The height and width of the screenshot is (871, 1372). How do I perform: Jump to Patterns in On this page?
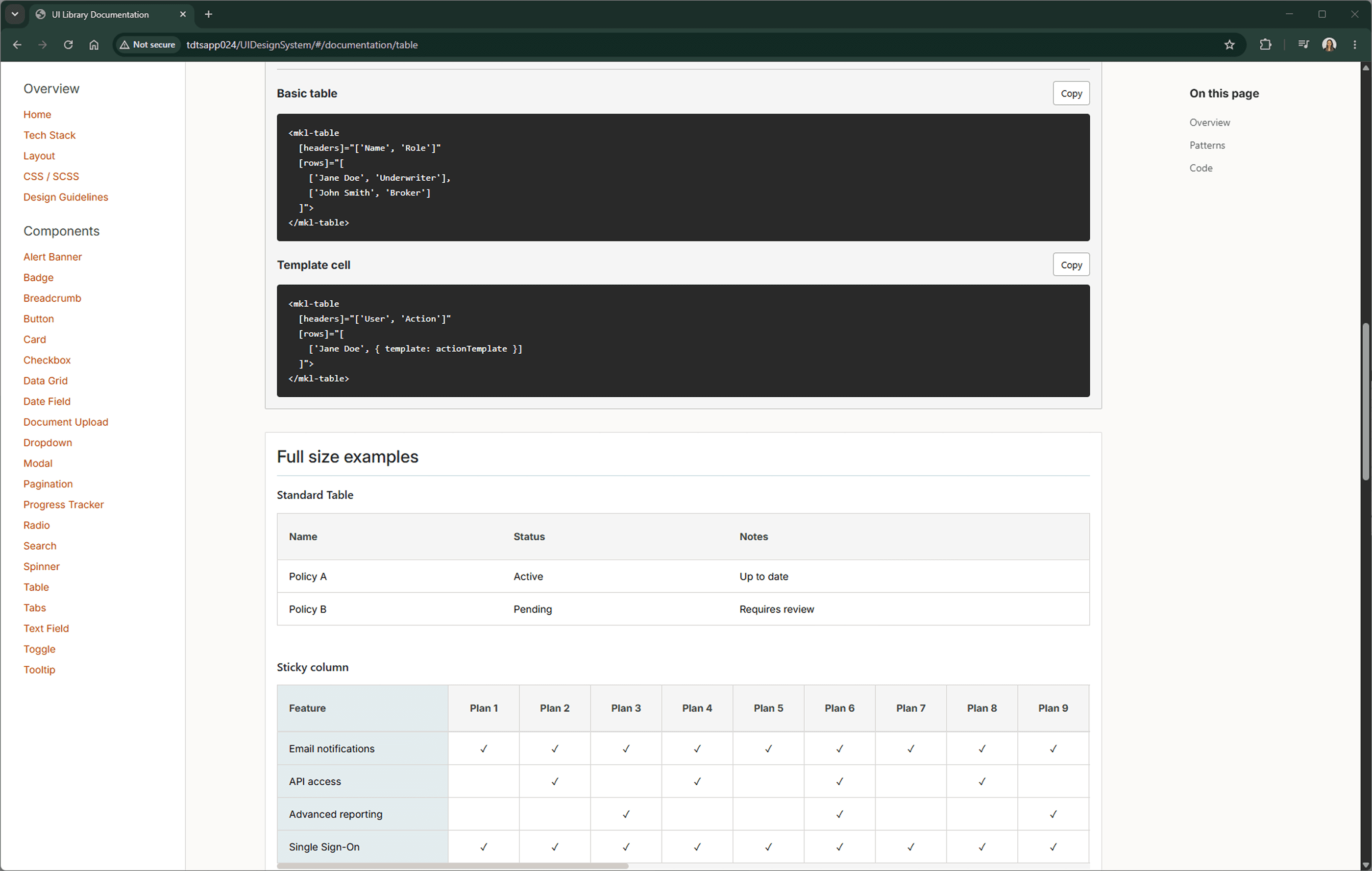coord(1207,145)
